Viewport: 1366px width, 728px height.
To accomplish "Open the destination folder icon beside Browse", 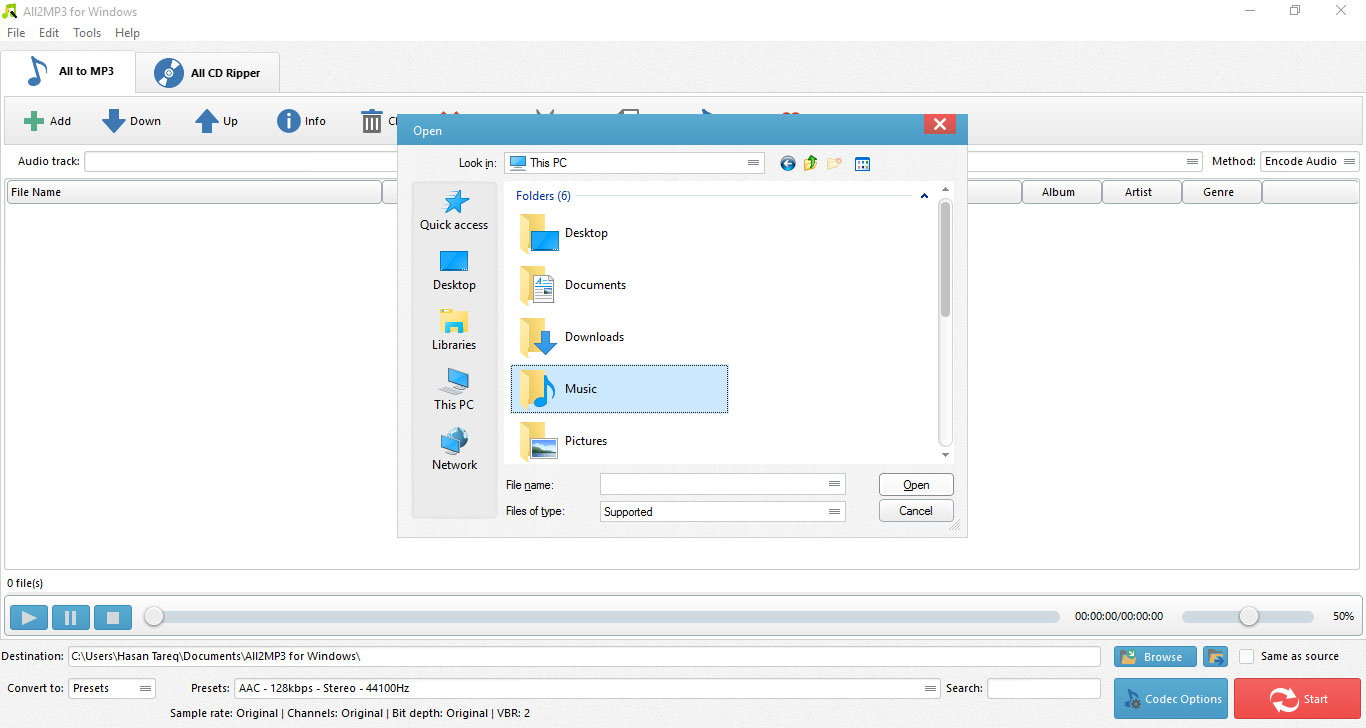I will pos(1215,657).
